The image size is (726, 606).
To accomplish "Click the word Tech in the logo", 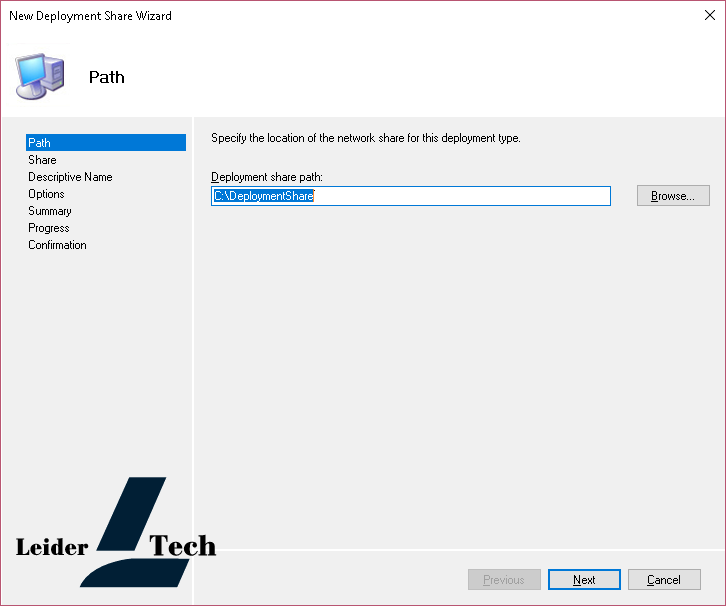I will pyautogui.click(x=182, y=545).
